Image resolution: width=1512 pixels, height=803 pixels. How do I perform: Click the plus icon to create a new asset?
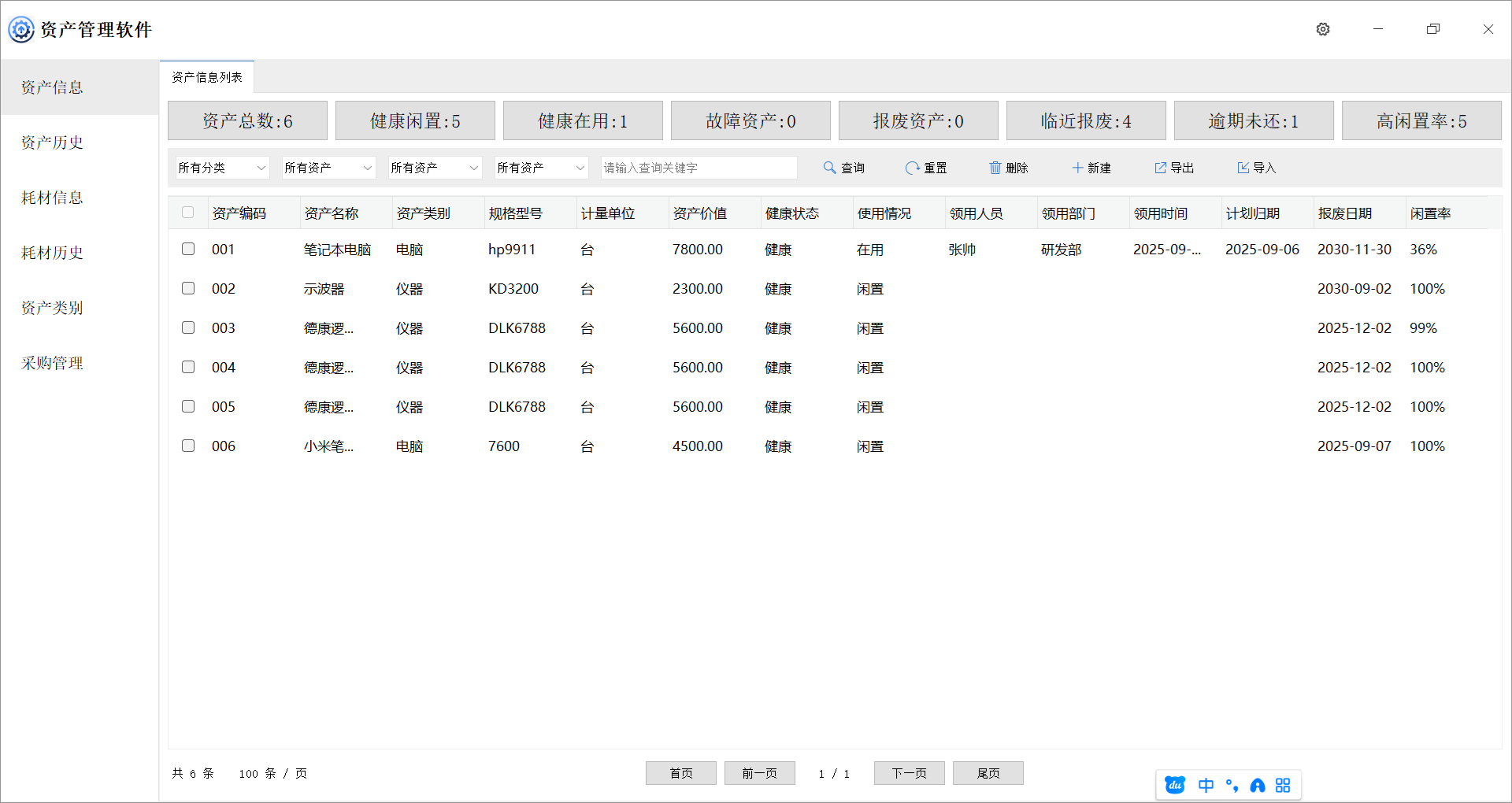click(x=1077, y=167)
